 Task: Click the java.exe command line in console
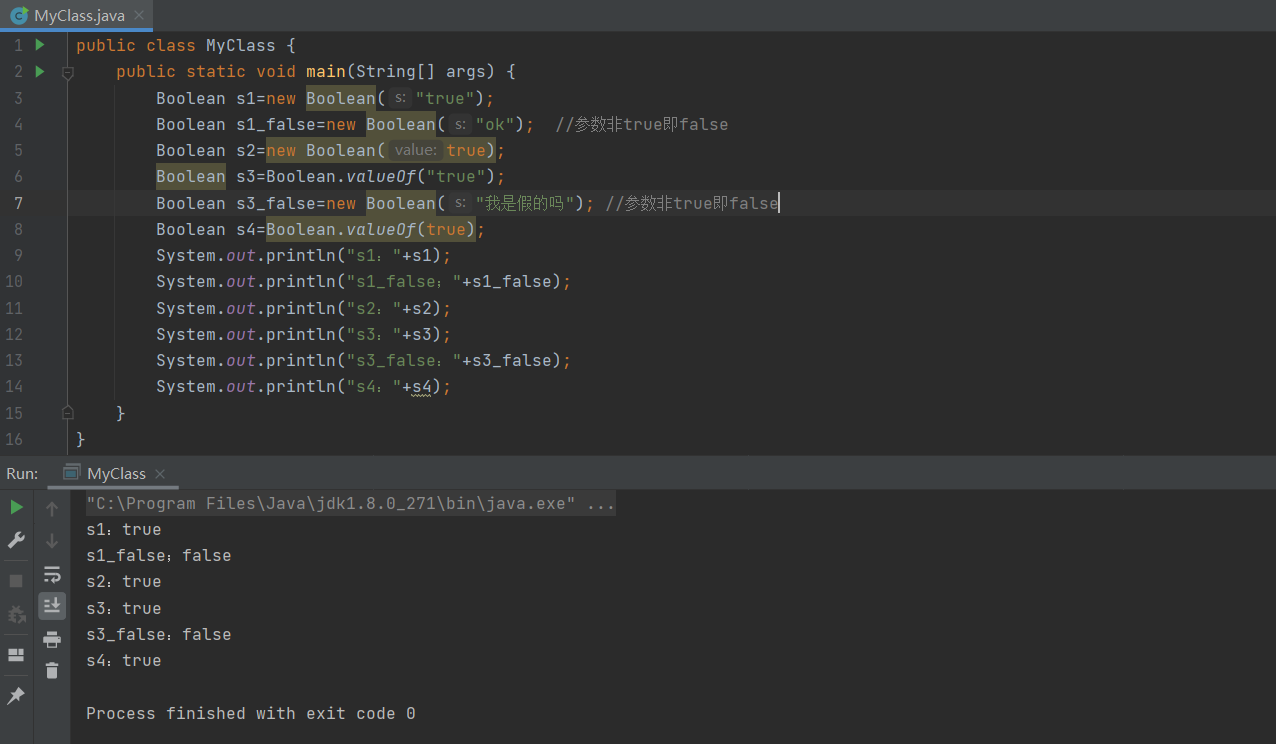click(x=350, y=503)
